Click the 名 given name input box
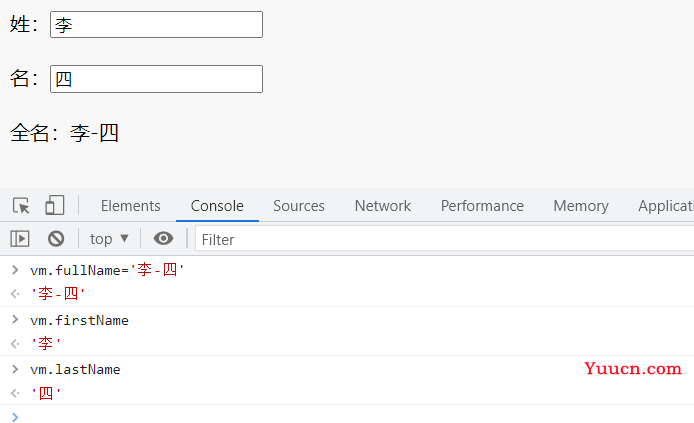This screenshot has width=694, height=423. (x=156, y=79)
